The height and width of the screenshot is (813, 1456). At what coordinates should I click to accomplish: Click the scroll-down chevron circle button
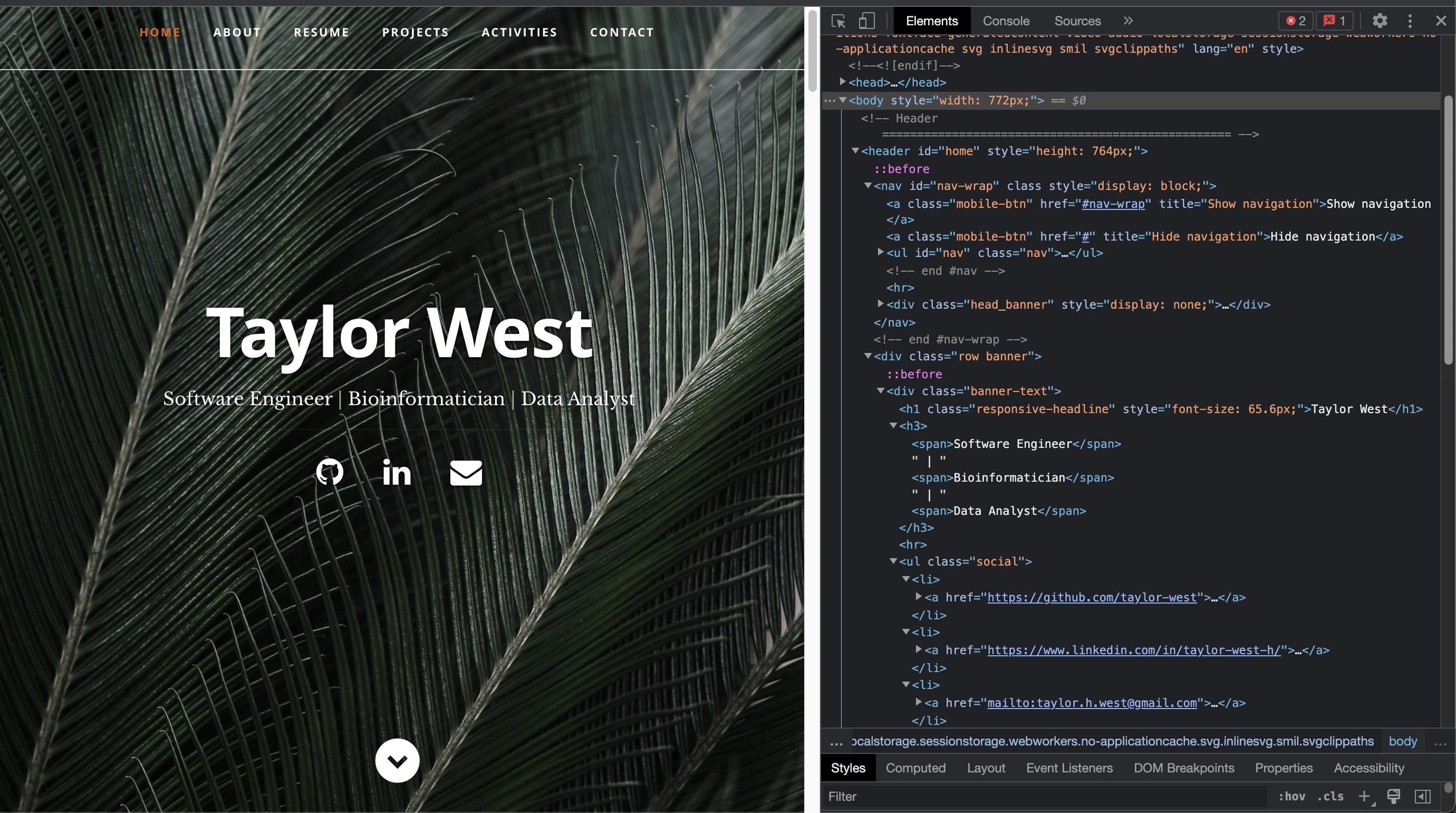tap(397, 760)
